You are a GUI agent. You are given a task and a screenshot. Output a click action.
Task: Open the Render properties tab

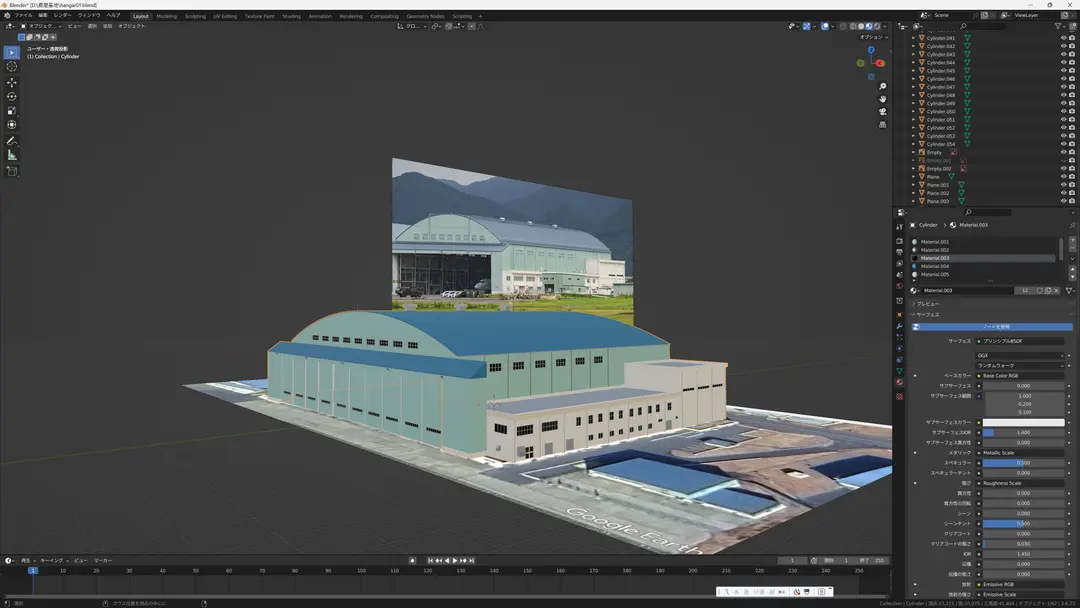(x=900, y=241)
